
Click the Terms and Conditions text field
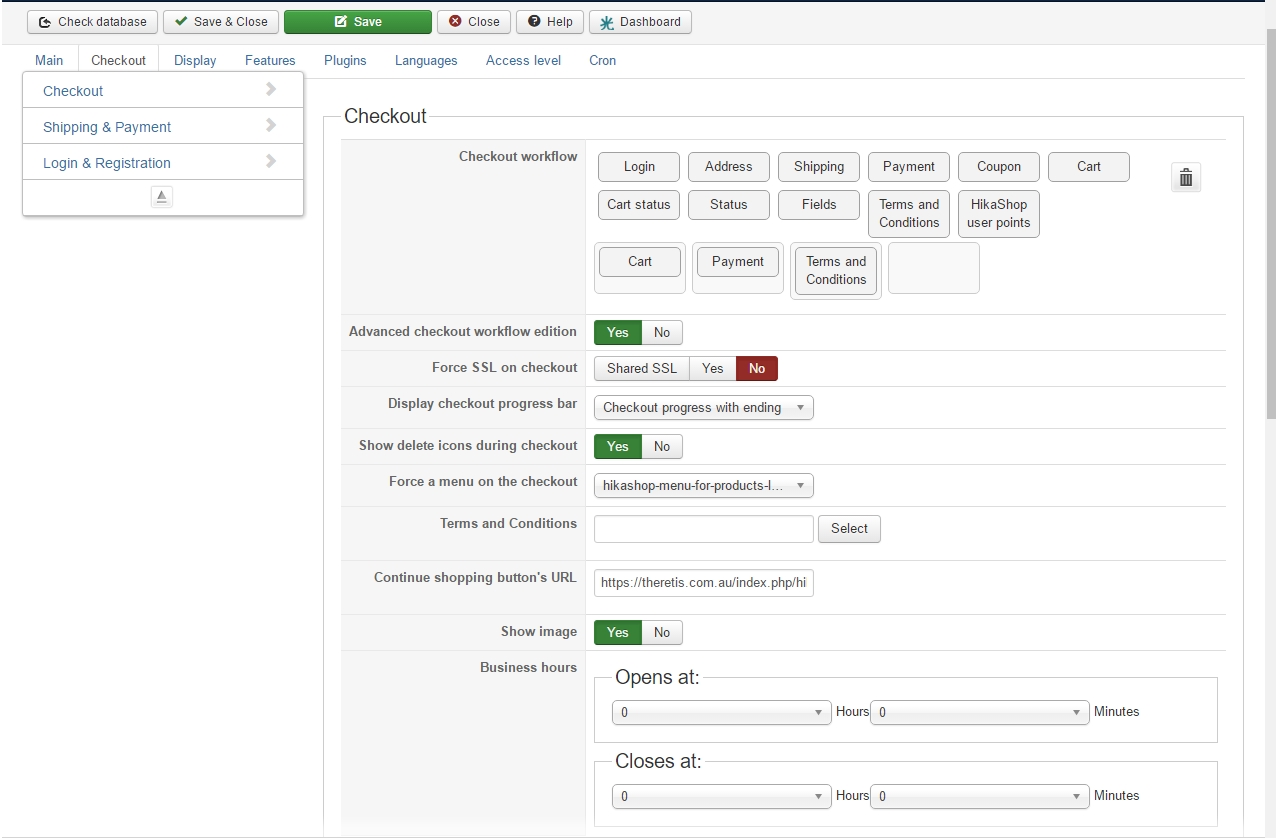pos(704,529)
